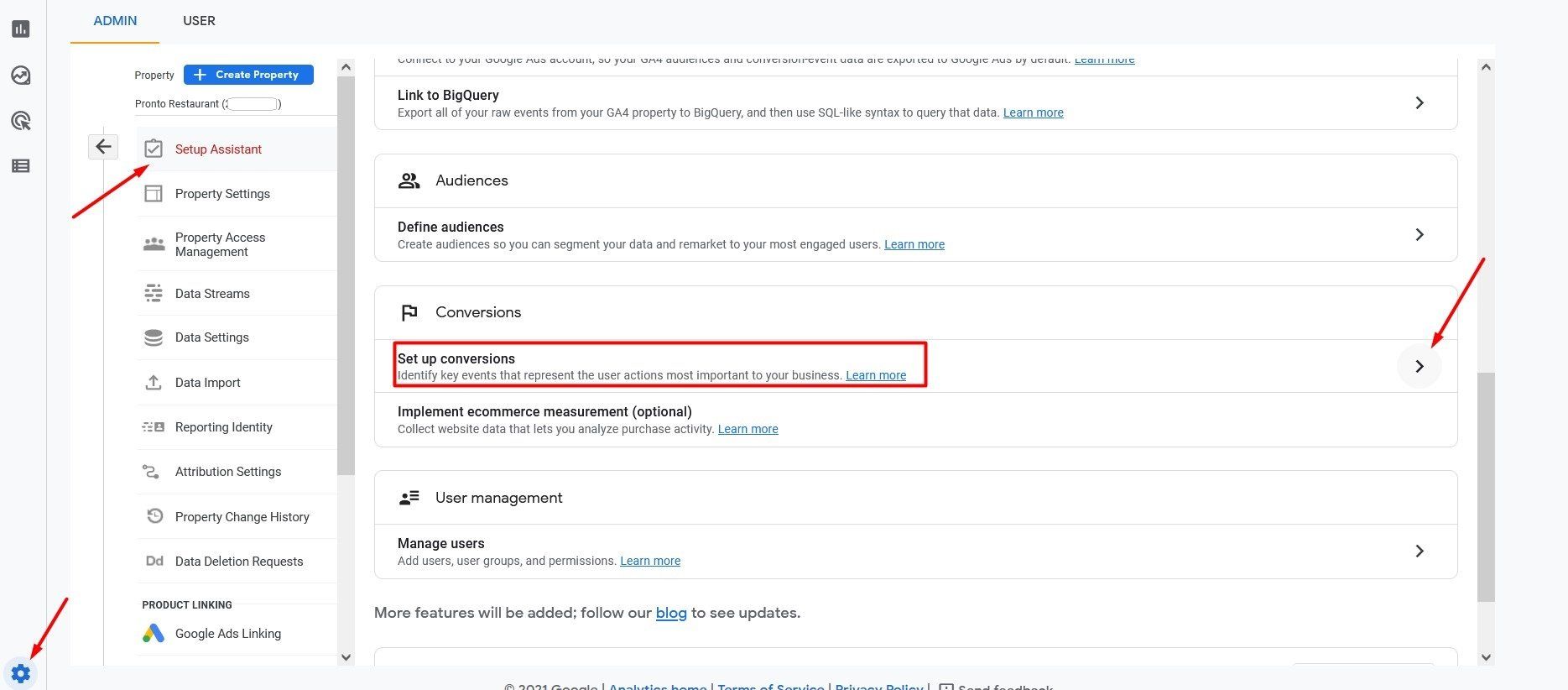Screen dimensions: 1568x690
Task: Click the Reporting Identity icon
Action: 154,427
